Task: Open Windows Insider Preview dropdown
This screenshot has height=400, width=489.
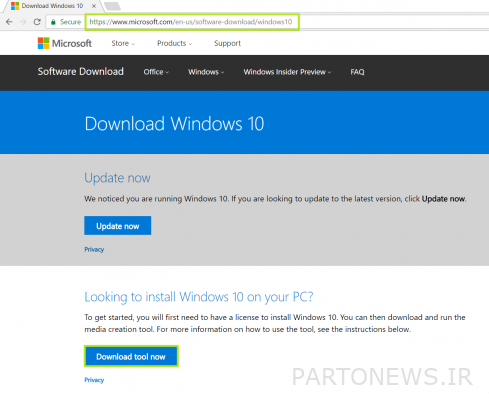Action: tap(287, 72)
